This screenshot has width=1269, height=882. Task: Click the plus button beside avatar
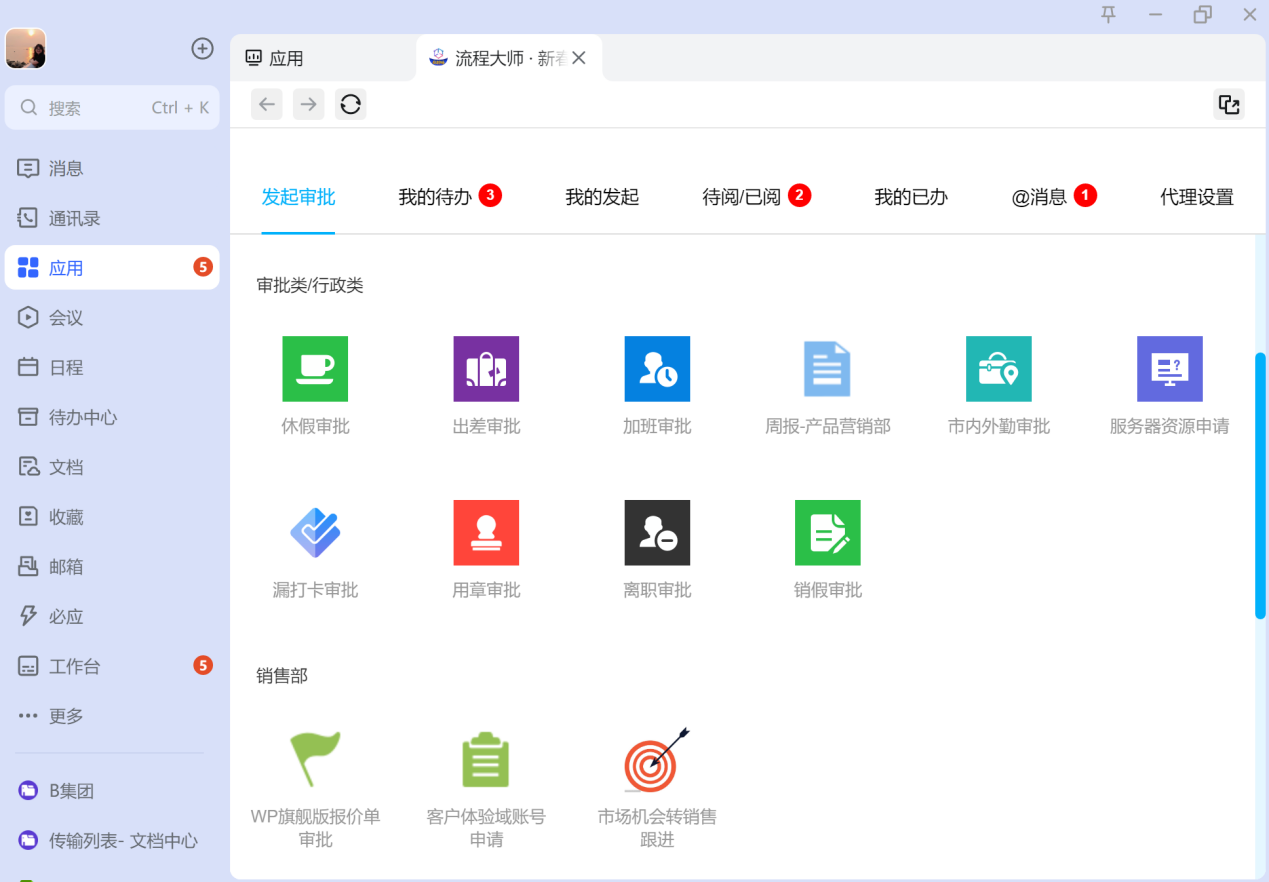point(202,49)
